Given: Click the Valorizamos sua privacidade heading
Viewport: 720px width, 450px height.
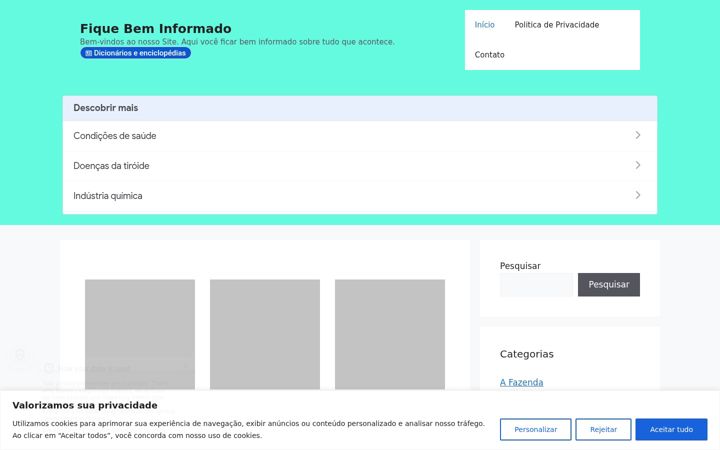Looking at the screenshot, I should click(x=85, y=405).
